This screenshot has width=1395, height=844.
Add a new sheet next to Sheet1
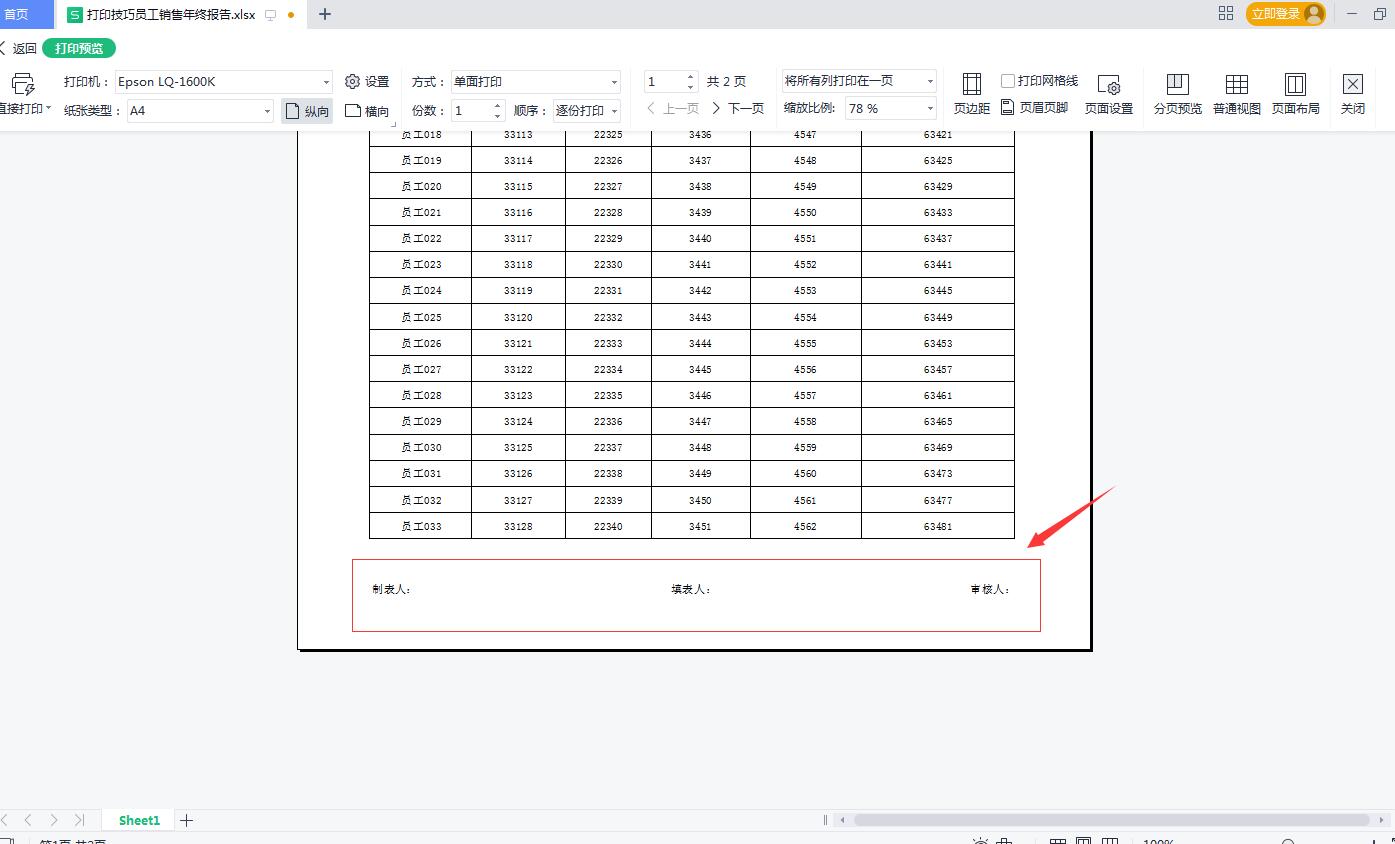click(186, 820)
